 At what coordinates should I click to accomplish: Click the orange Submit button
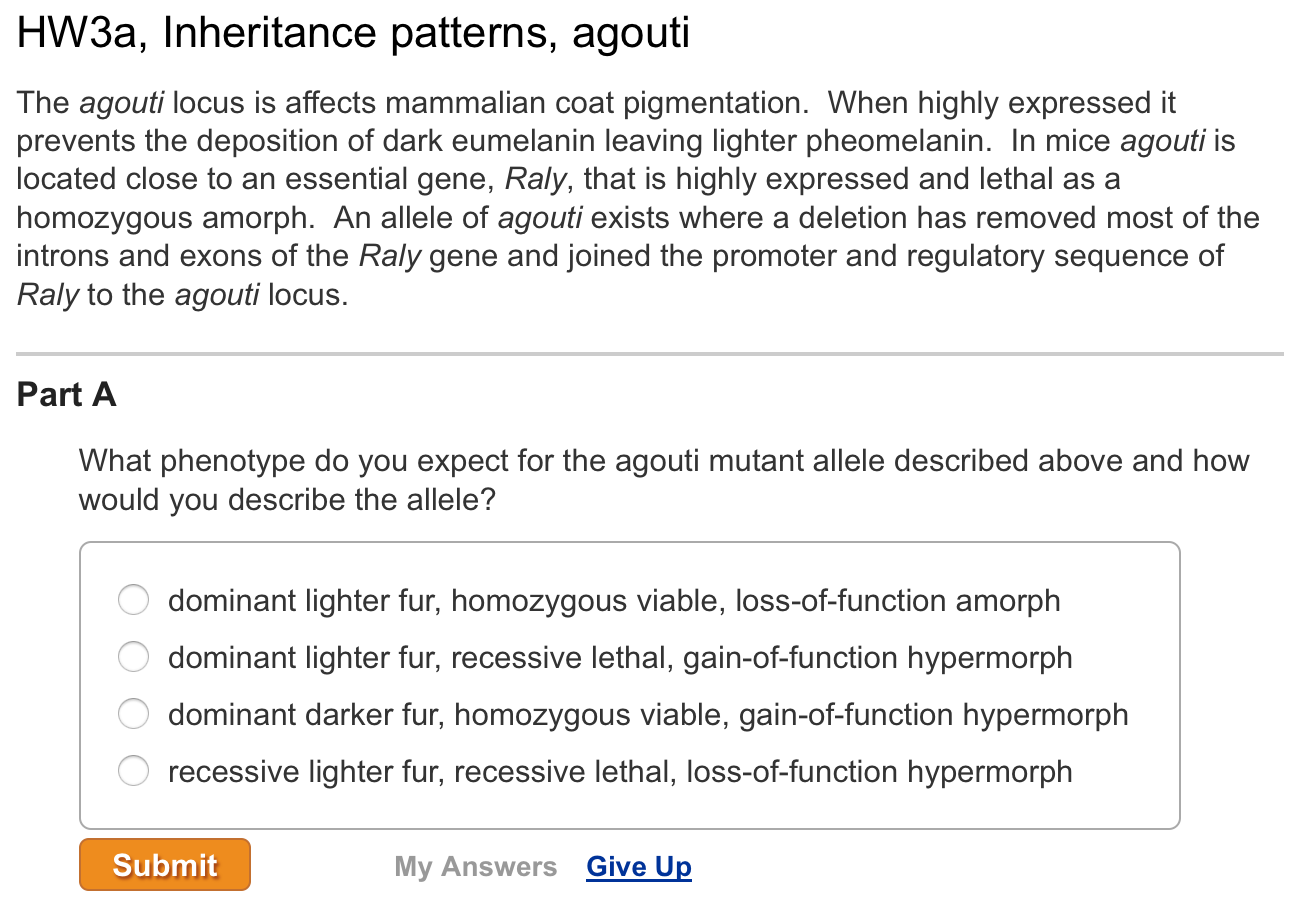point(164,864)
